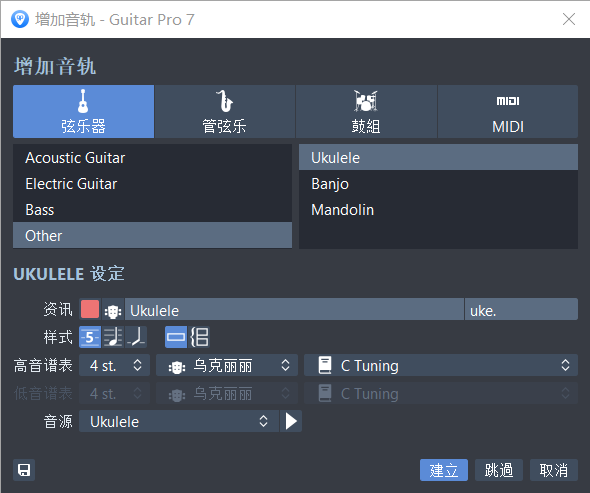Open the 乌克丽丽 instrument type dropdown
The image size is (590, 493).
pos(227,365)
